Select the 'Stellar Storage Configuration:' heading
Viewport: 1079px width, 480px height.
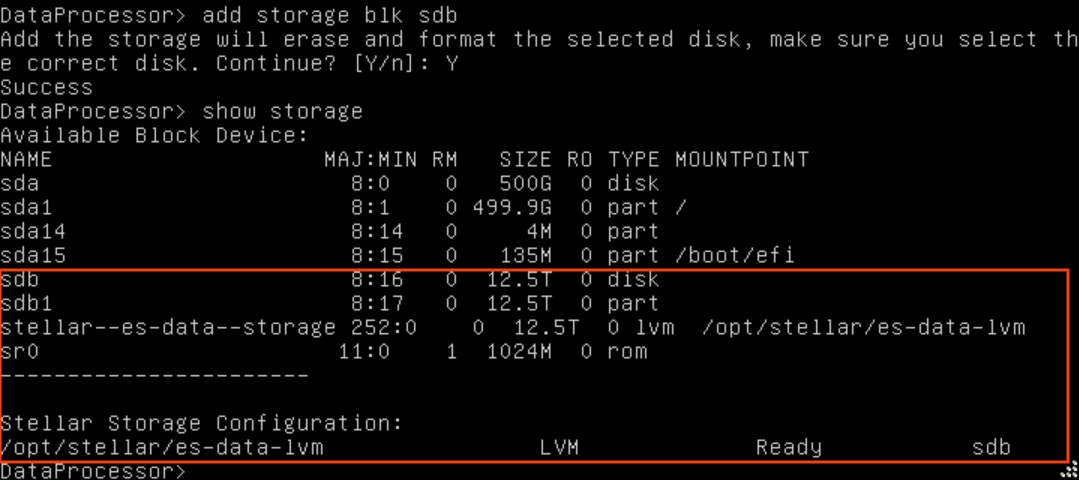[202, 423]
